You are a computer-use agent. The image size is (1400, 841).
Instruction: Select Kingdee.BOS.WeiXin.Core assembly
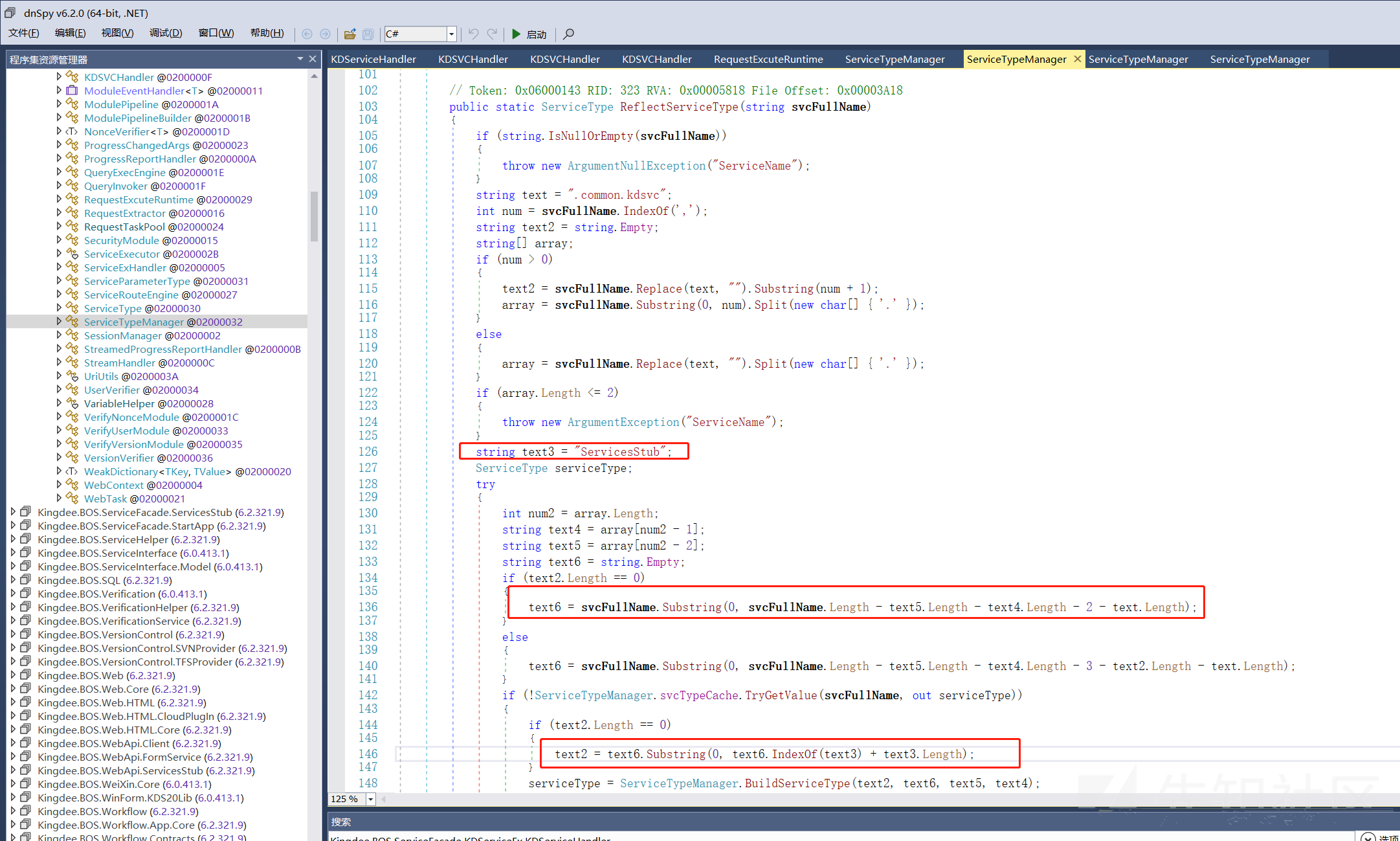tap(124, 784)
